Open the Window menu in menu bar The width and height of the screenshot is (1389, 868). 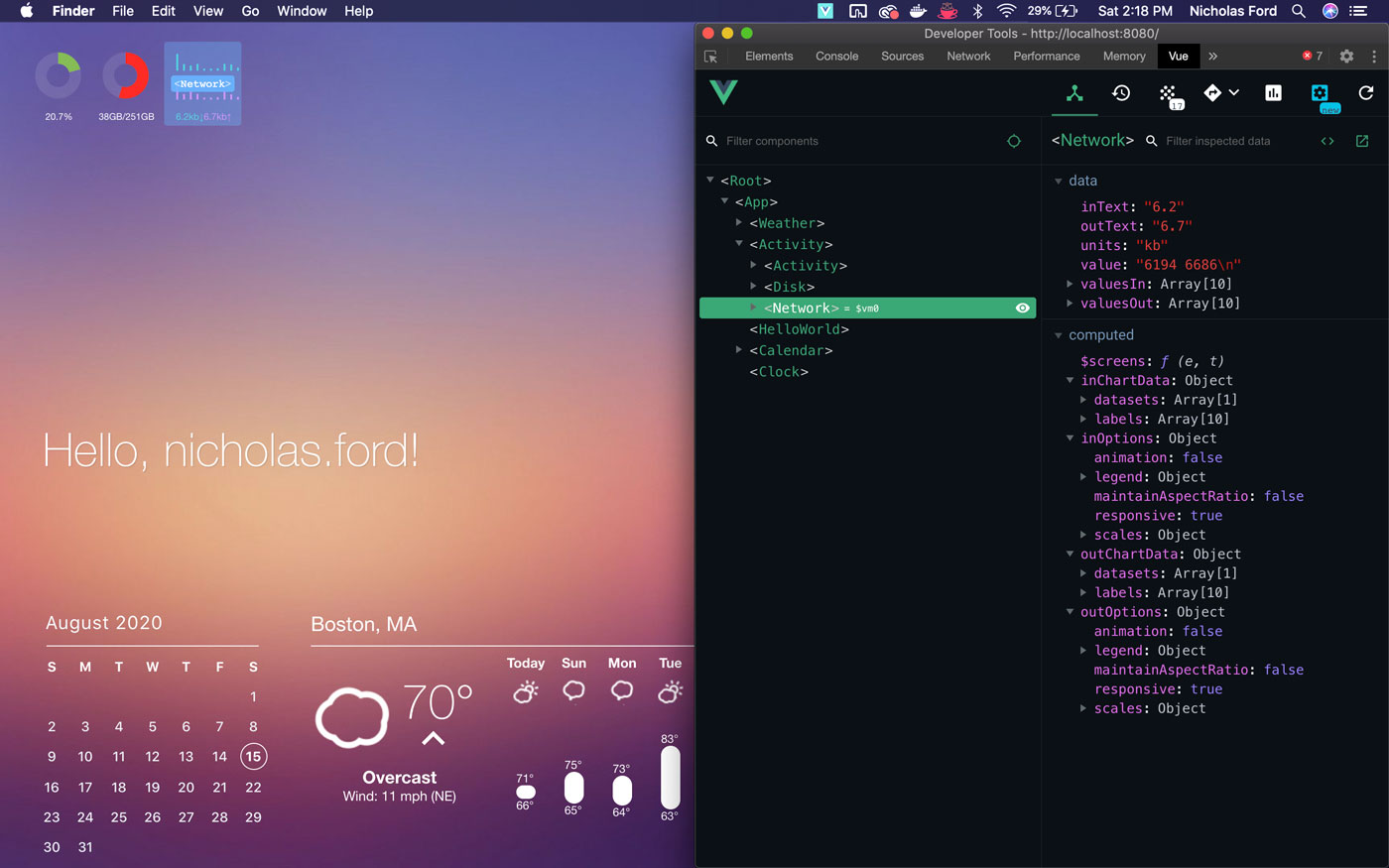click(302, 11)
